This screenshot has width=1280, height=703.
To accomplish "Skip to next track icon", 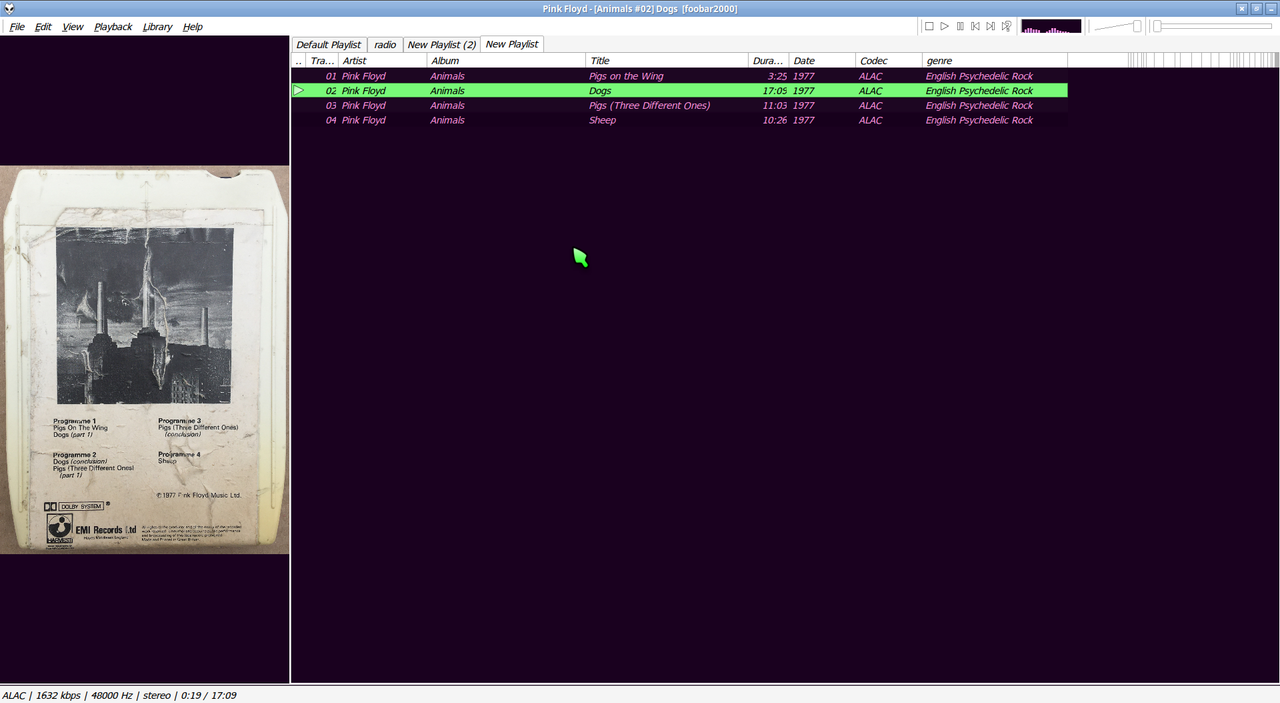I will 990,26.
